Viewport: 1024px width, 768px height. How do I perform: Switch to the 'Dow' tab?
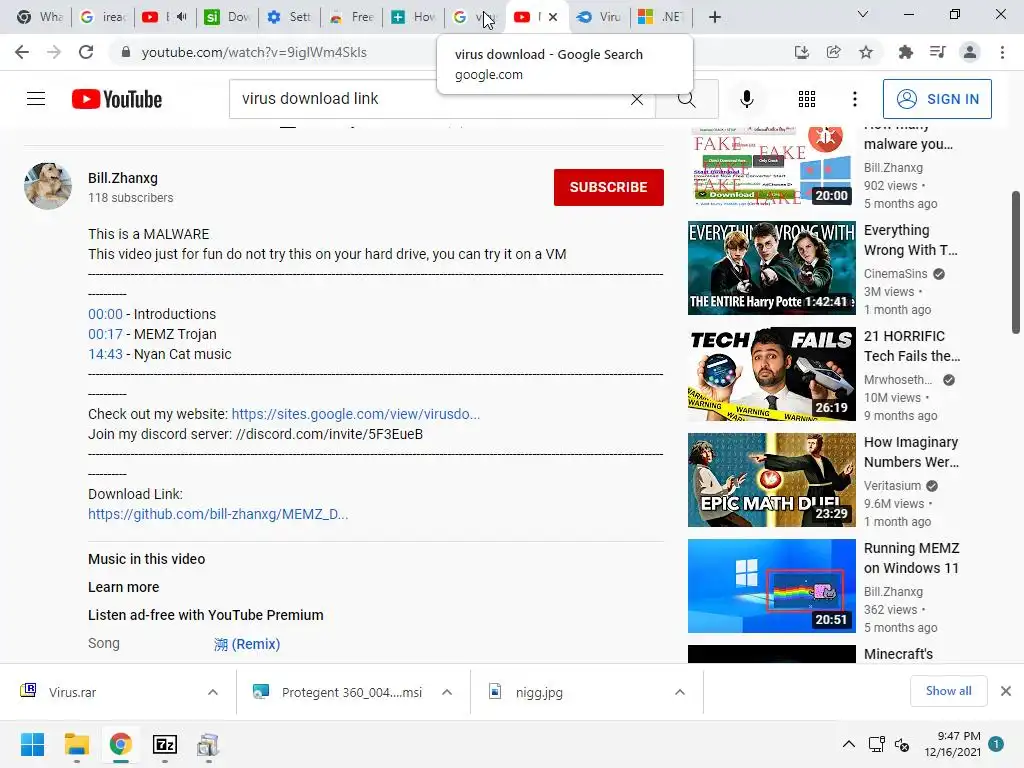pyautogui.click(x=227, y=17)
